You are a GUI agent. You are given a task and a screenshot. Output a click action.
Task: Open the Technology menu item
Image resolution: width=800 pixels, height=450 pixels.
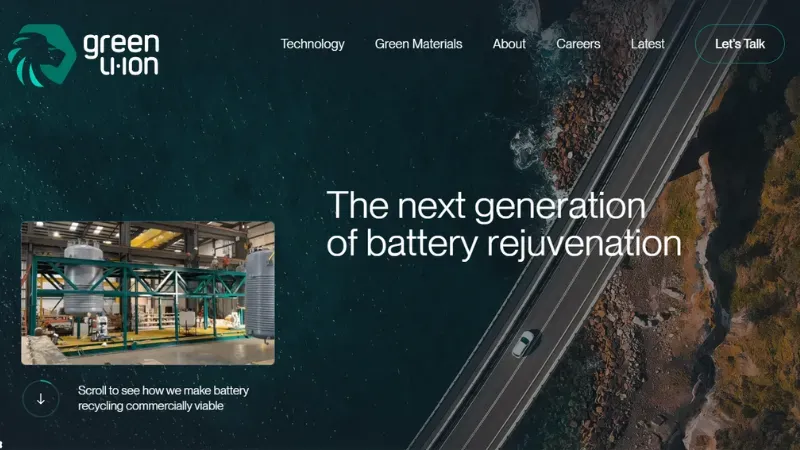pyautogui.click(x=312, y=44)
